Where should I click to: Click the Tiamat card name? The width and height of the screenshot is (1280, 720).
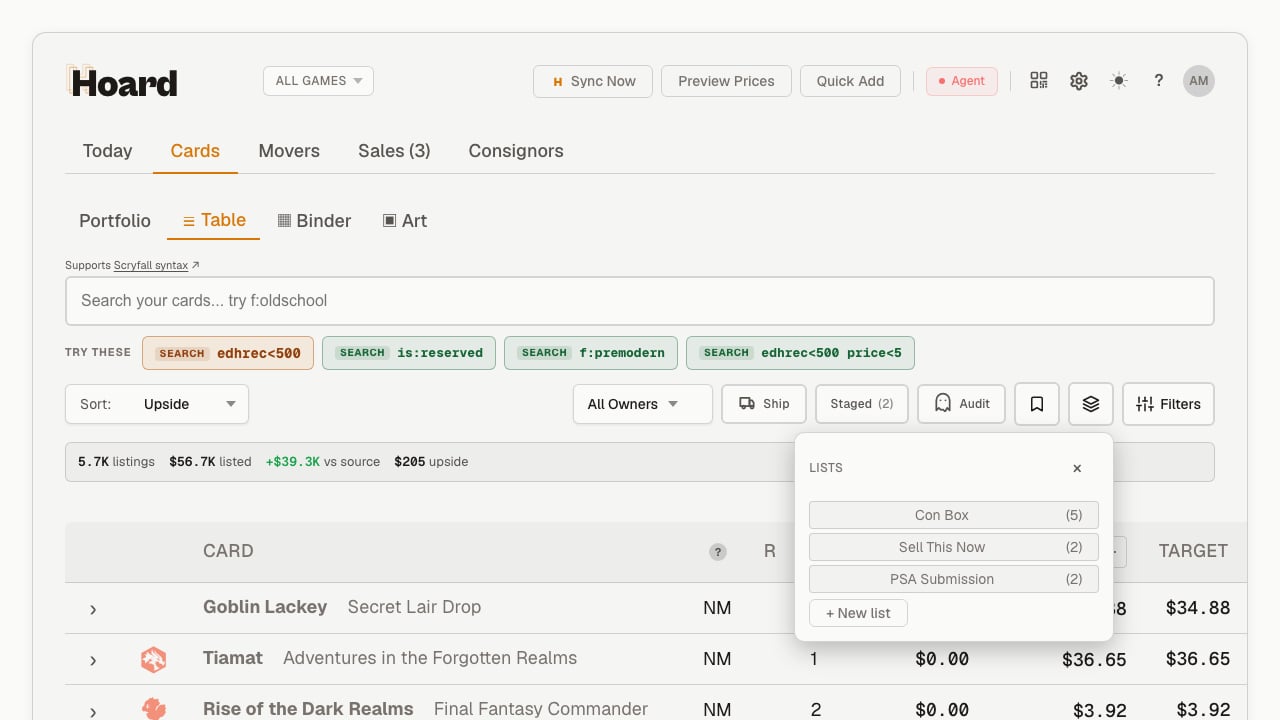(233, 658)
